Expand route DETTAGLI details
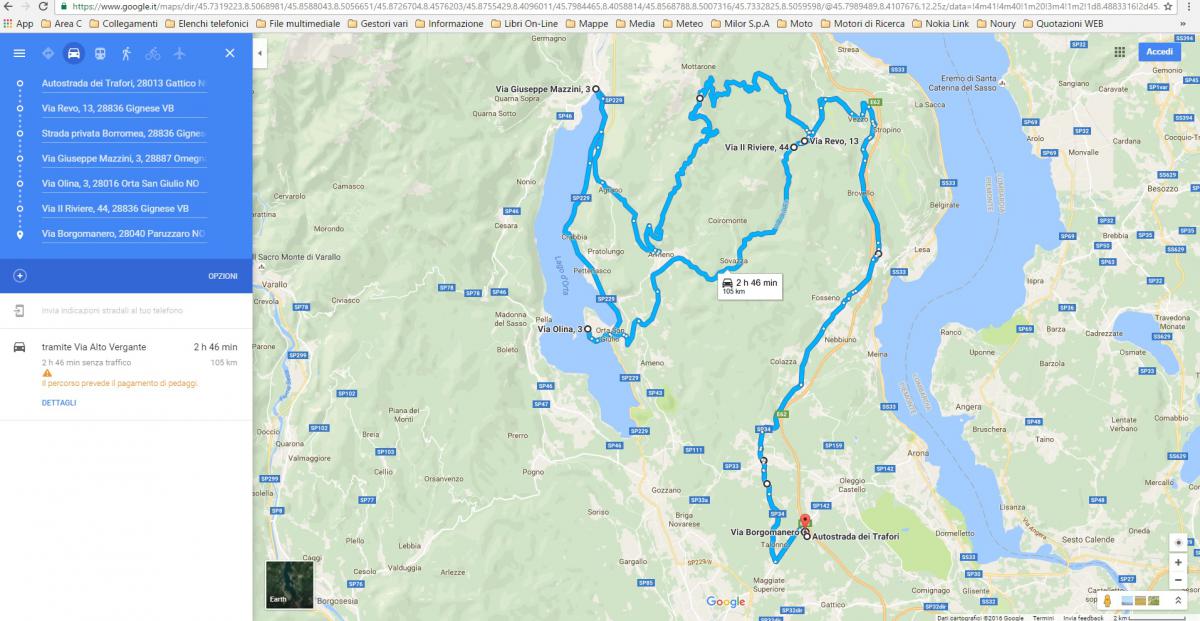This screenshot has height=621, width=1200. [59, 403]
